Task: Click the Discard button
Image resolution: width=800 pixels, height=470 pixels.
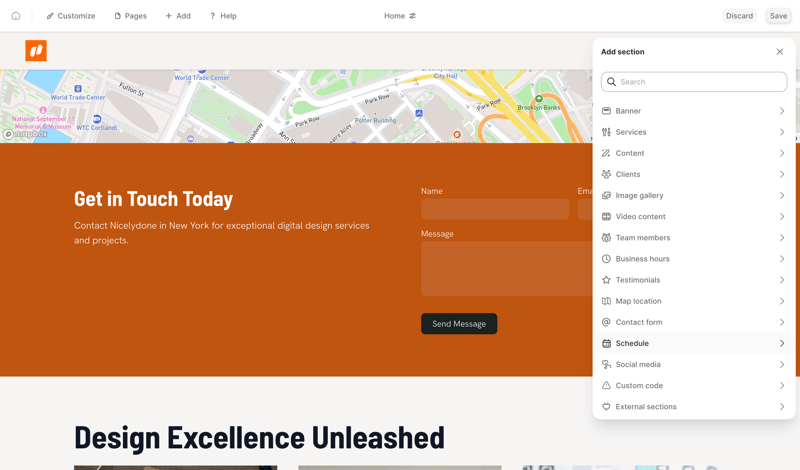Action: 739,16
